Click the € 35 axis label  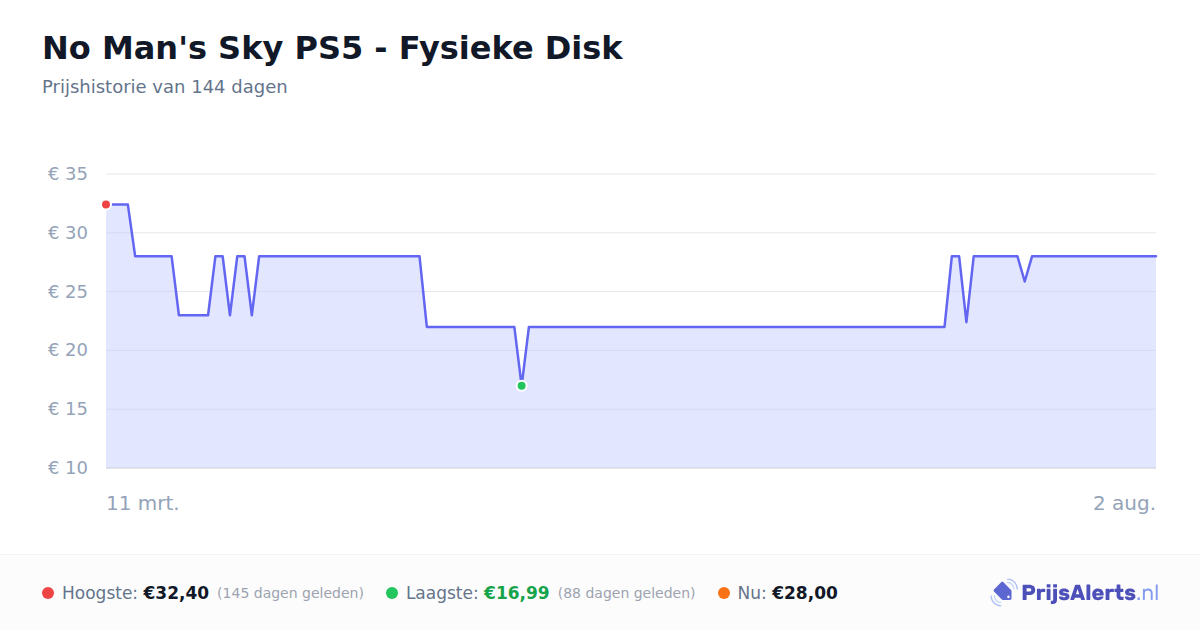coord(68,174)
